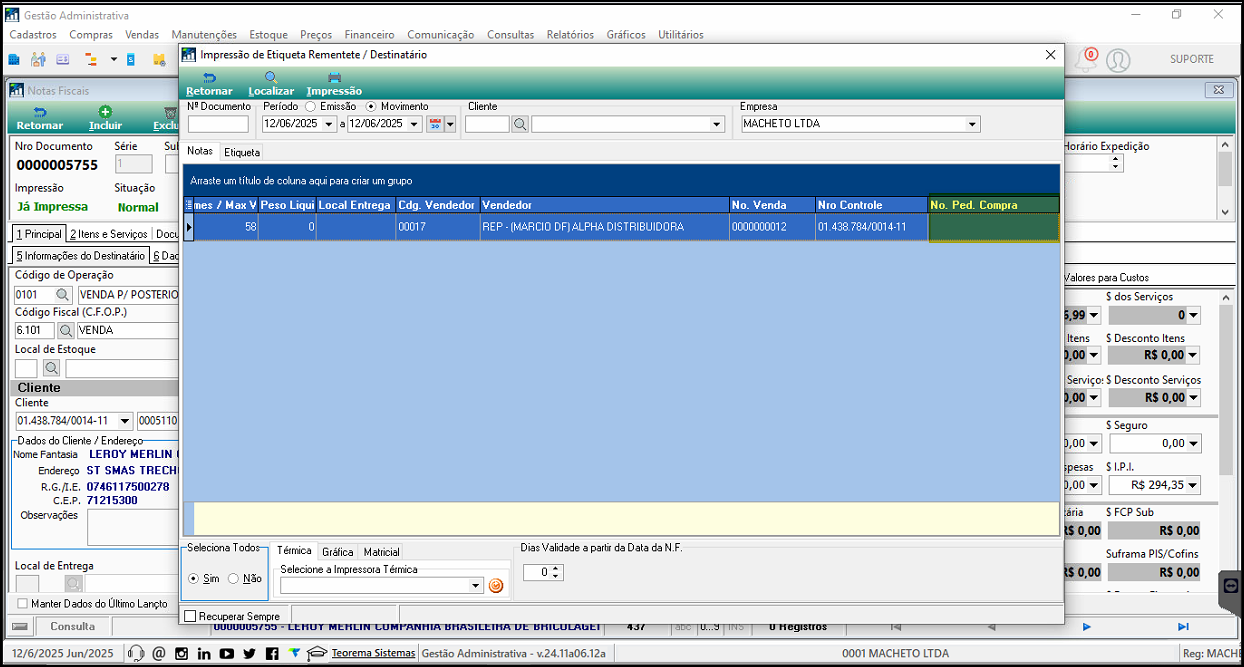Select Não under Seleciona Todos
This screenshot has width=1244, height=667.
point(234,578)
